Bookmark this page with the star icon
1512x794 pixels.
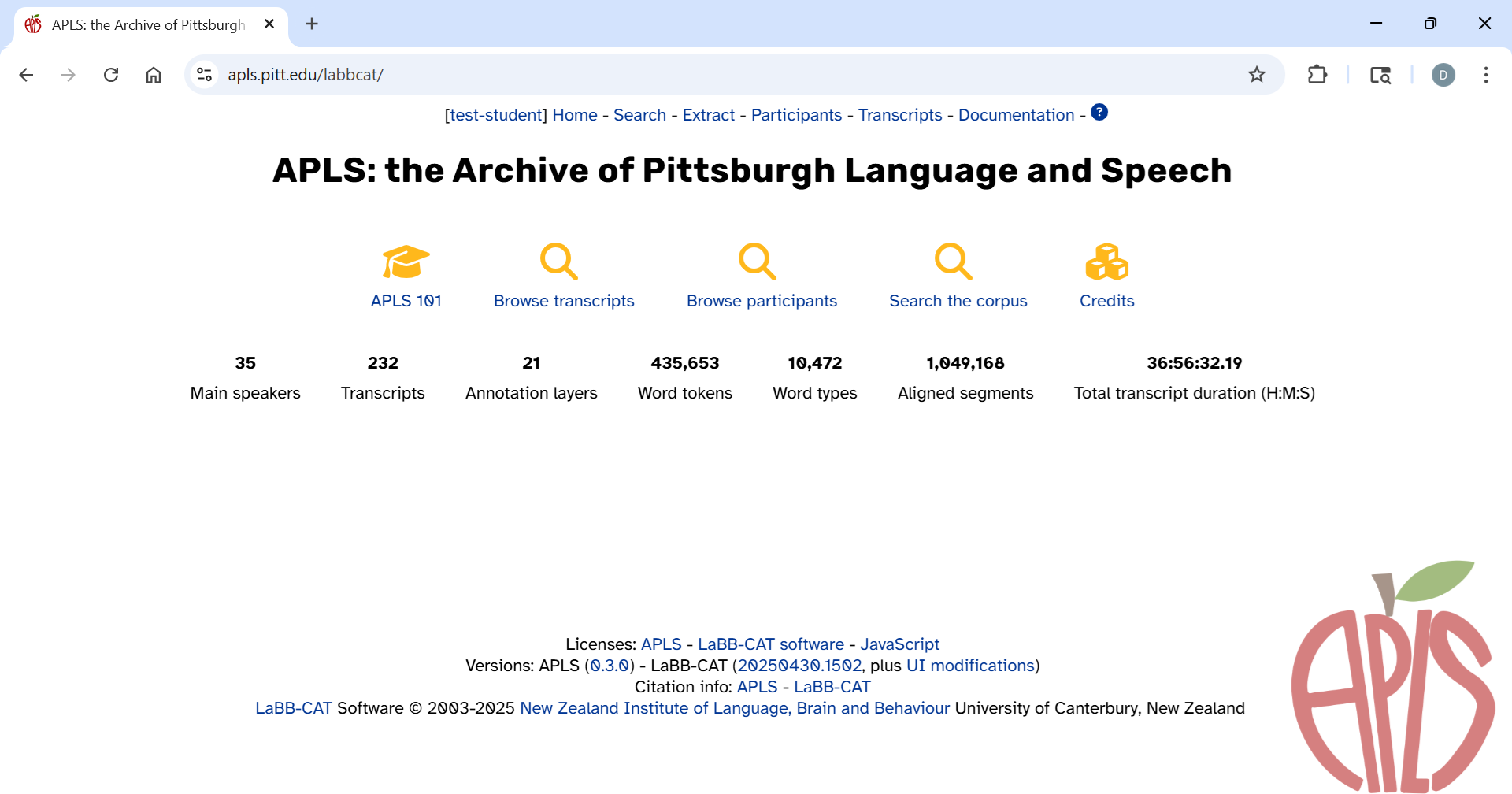[x=1257, y=75]
